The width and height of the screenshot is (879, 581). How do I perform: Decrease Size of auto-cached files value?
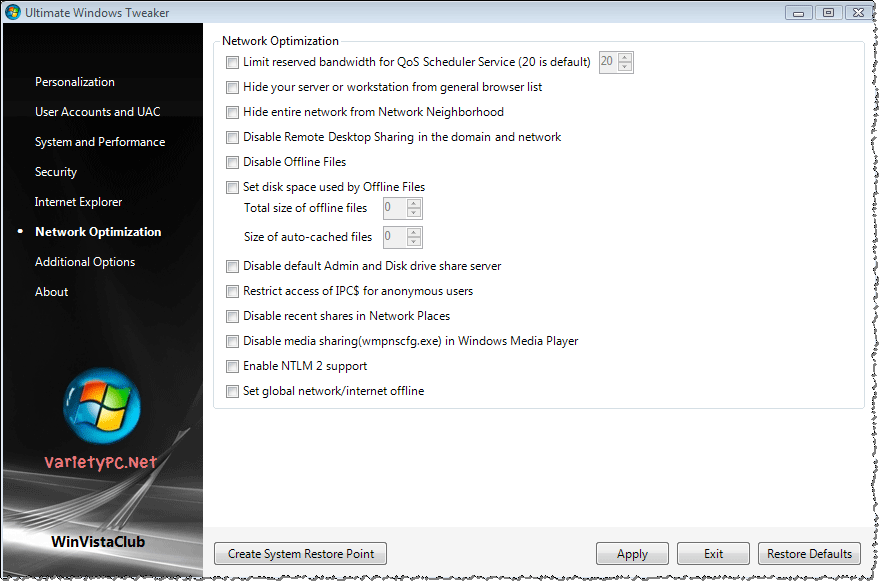point(414,242)
